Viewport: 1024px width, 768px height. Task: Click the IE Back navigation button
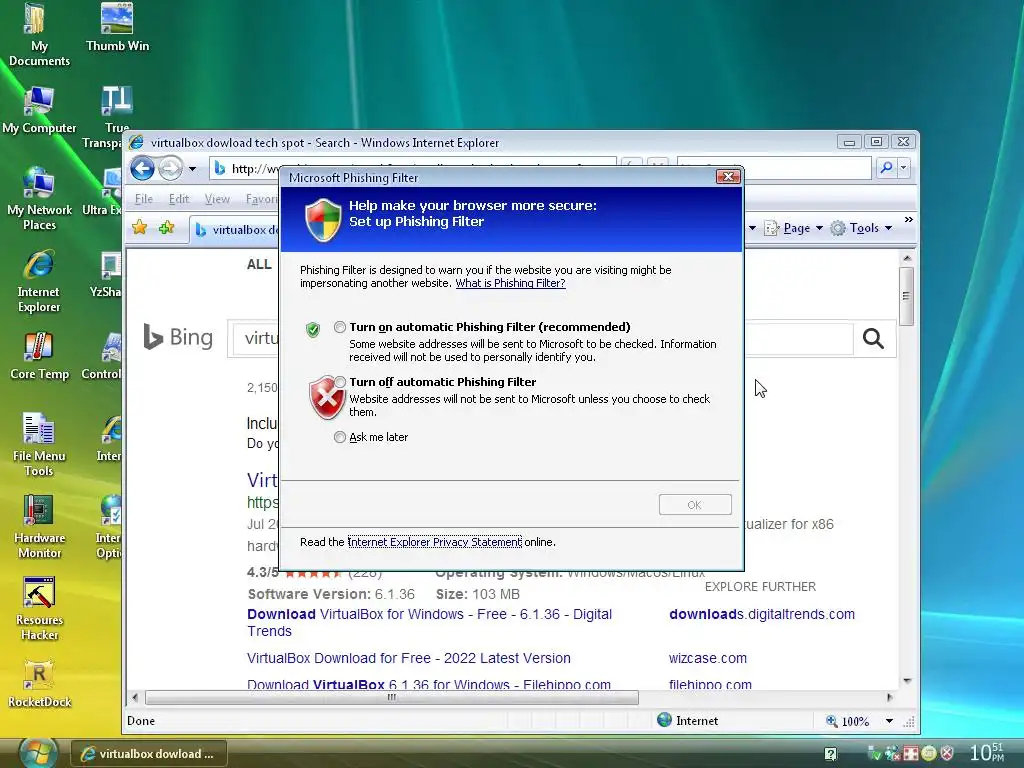coord(142,168)
